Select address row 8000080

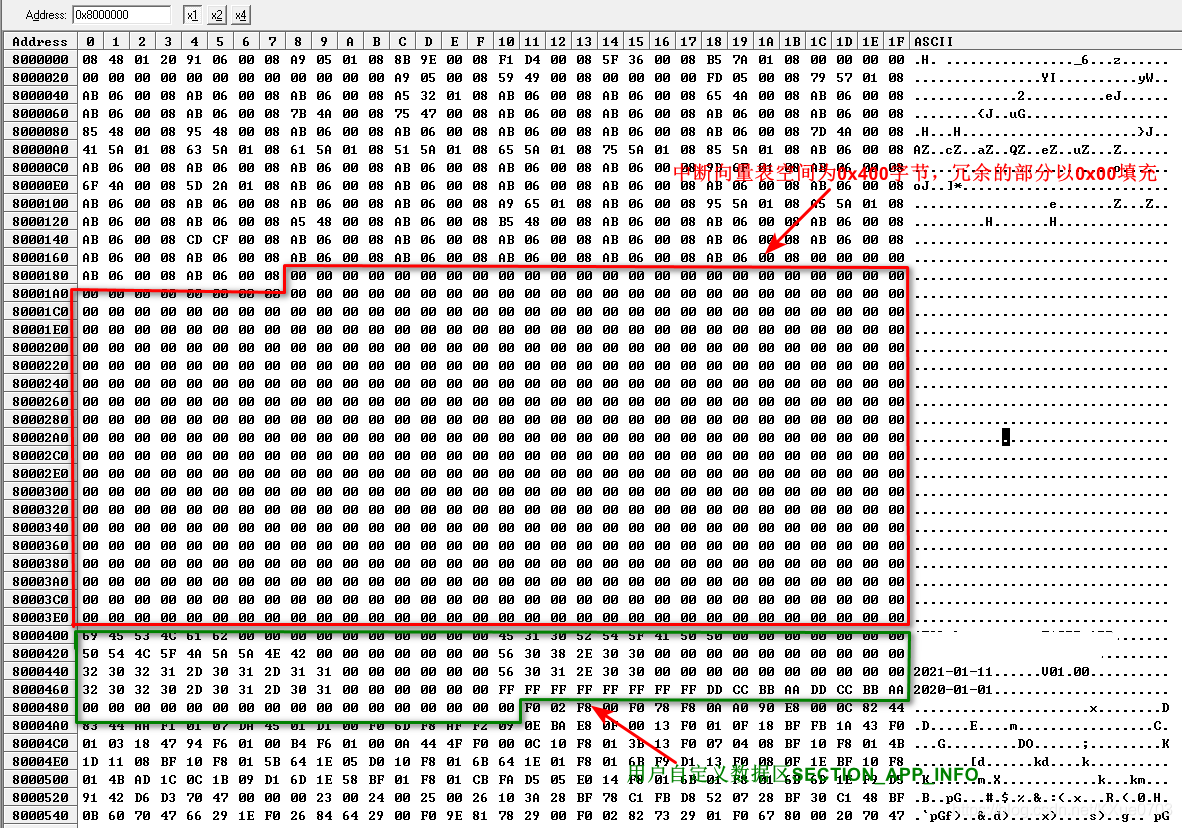point(40,131)
